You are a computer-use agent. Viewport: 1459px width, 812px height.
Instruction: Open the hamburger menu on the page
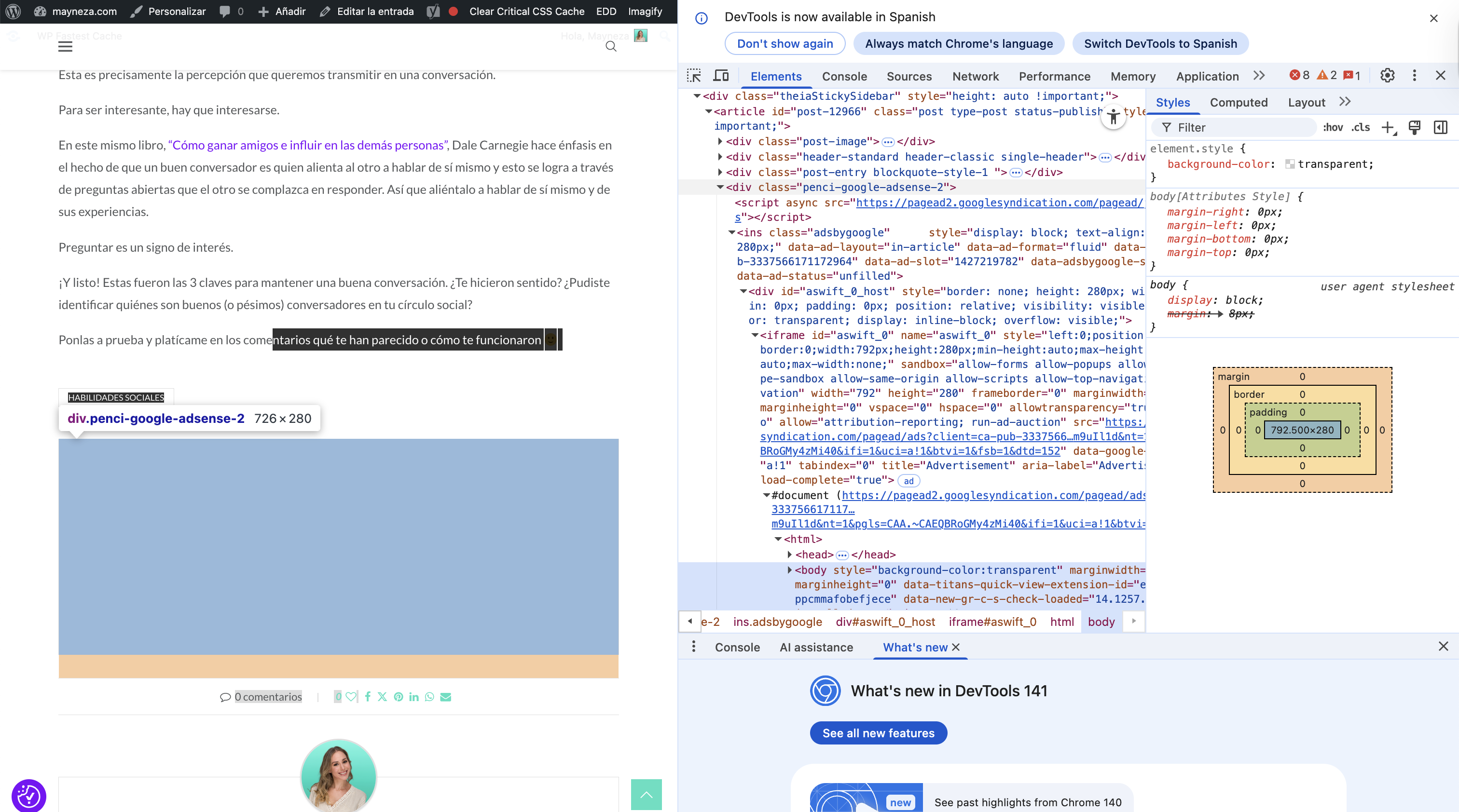pos(65,46)
